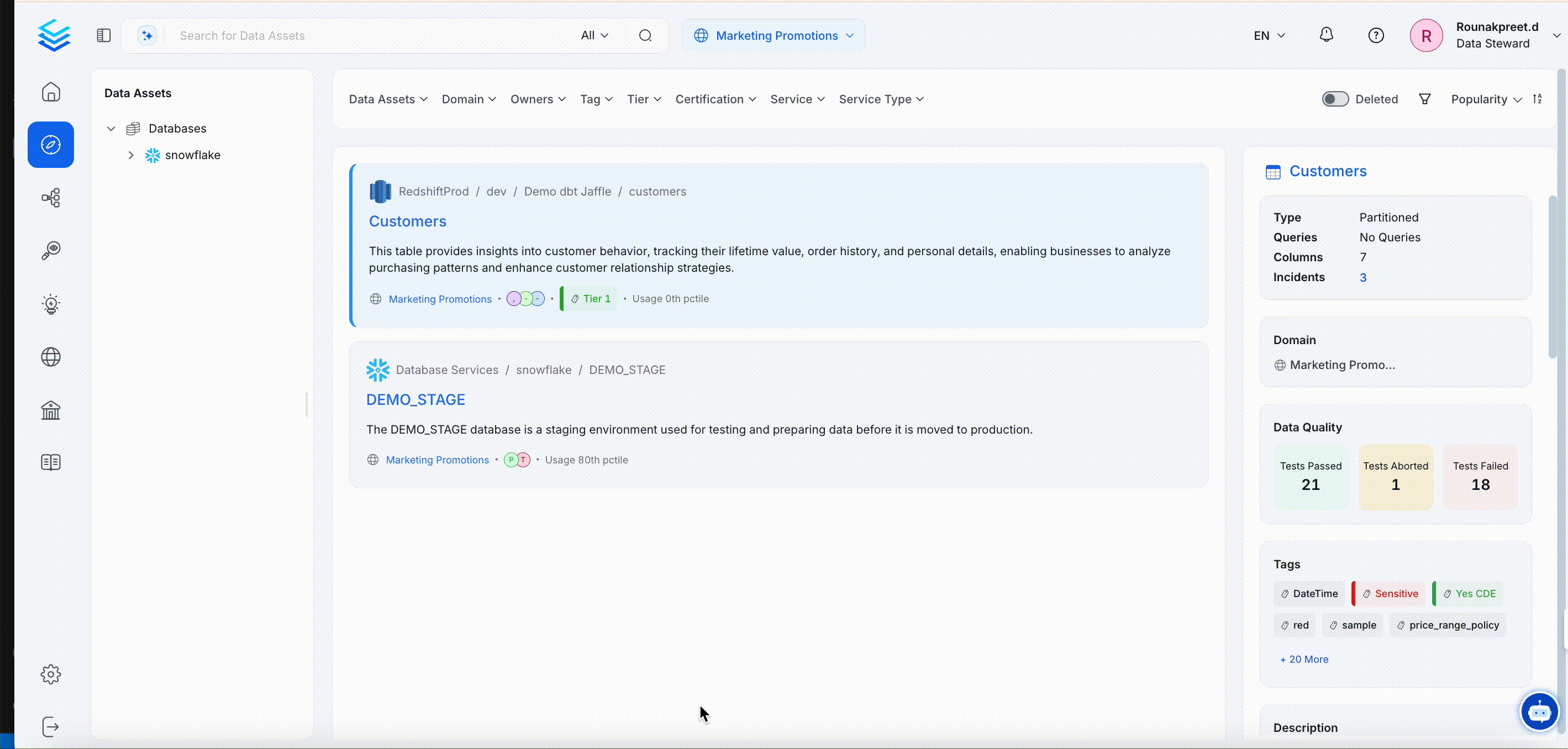Toggle the Deleted switch on
This screenshot has height=749, width=1568.
(x=1335, y=99)
